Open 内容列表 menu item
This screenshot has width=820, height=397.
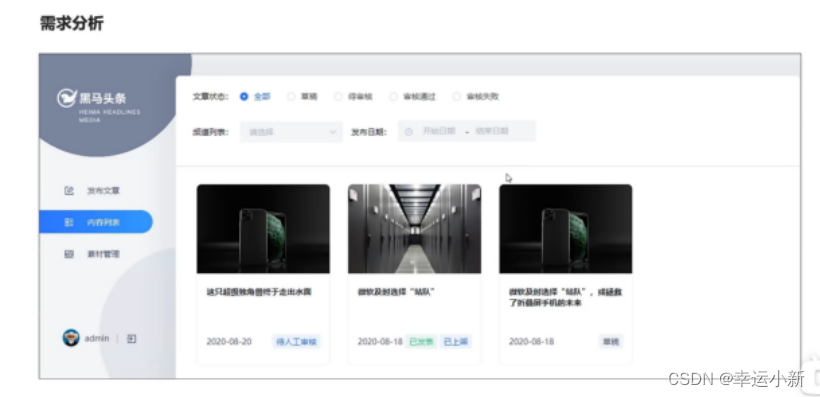[96, 222]
